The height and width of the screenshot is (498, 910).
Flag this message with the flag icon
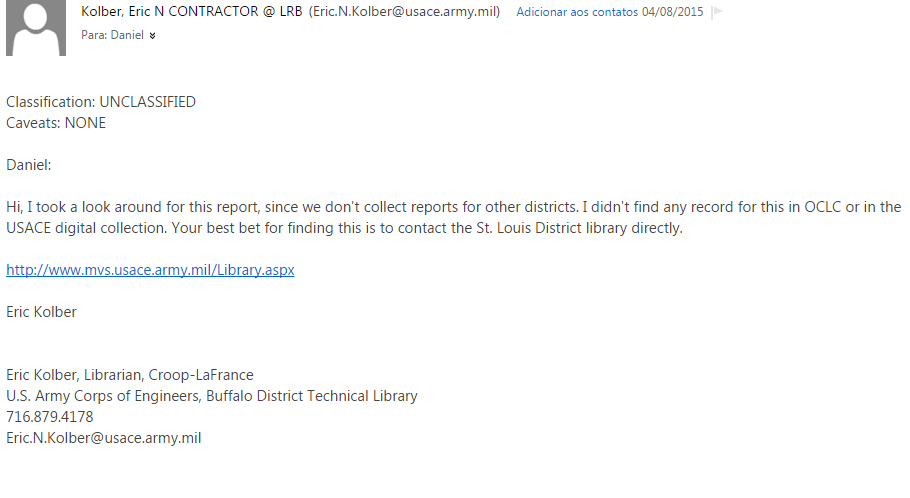tap(717, 12)
